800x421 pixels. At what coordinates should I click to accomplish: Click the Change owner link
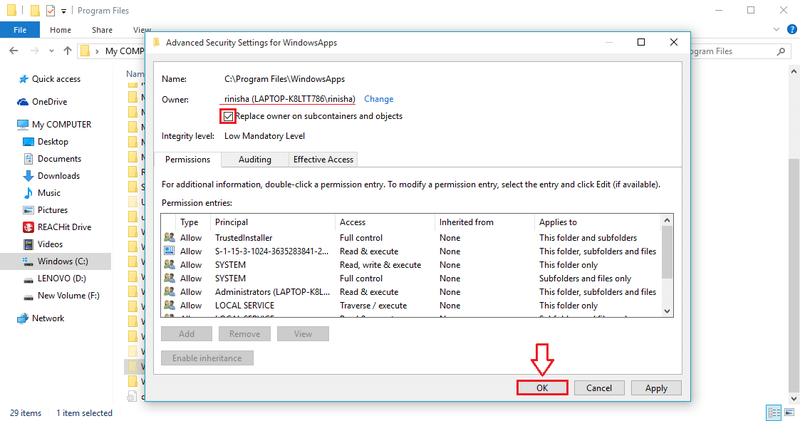coord(379,99)
